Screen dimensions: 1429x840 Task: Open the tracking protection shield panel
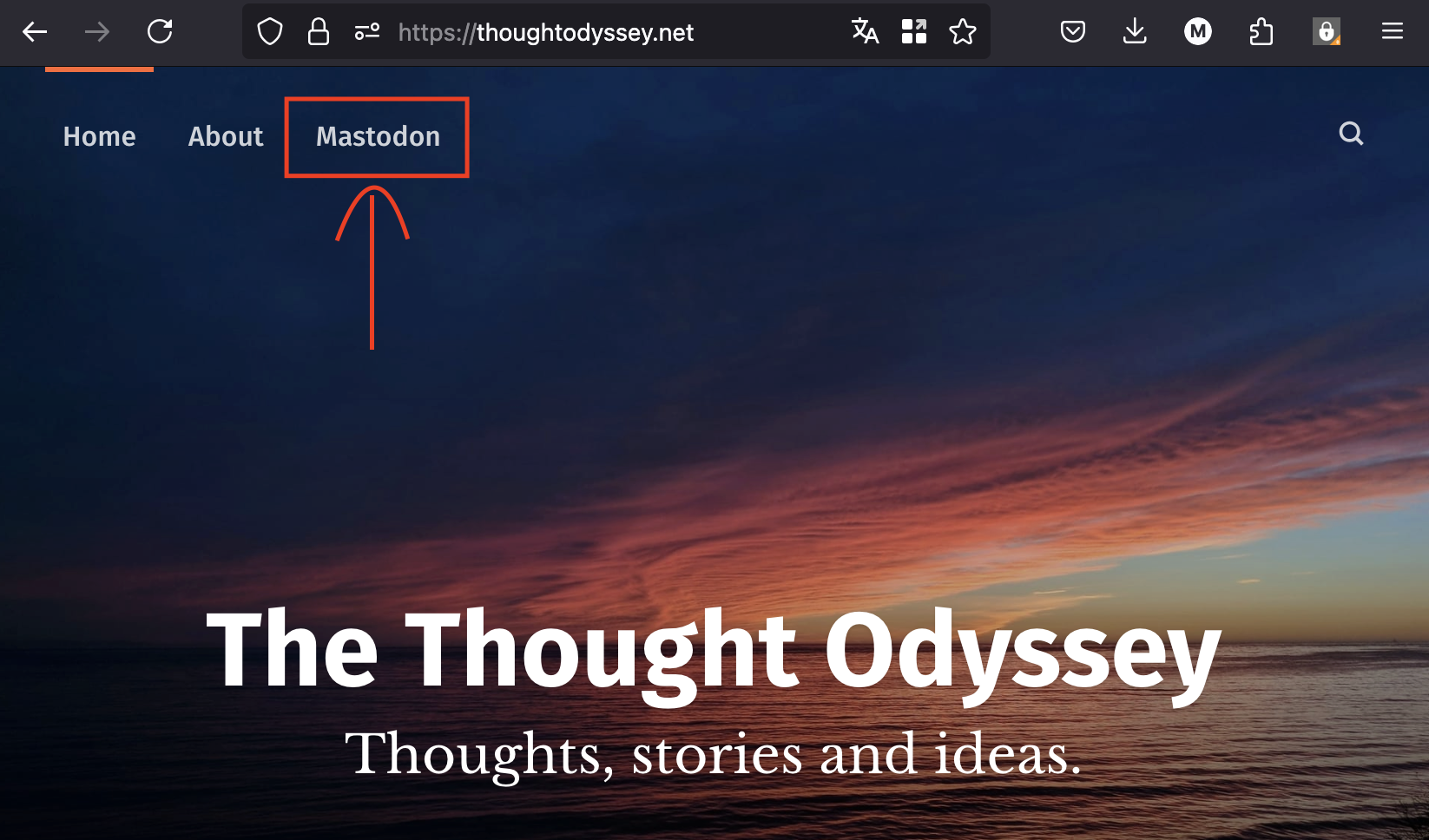pyautogui.click(x=270, y=32)
